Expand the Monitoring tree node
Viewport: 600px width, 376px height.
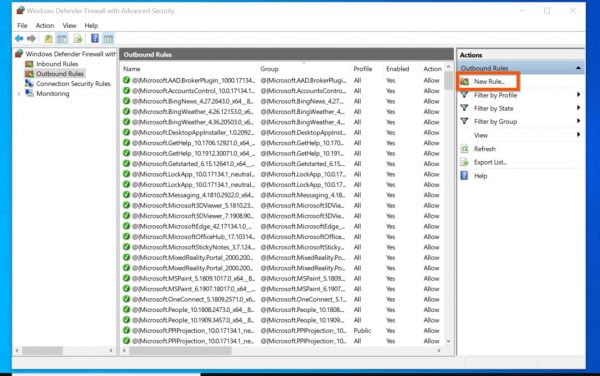[x=19, y=94]
